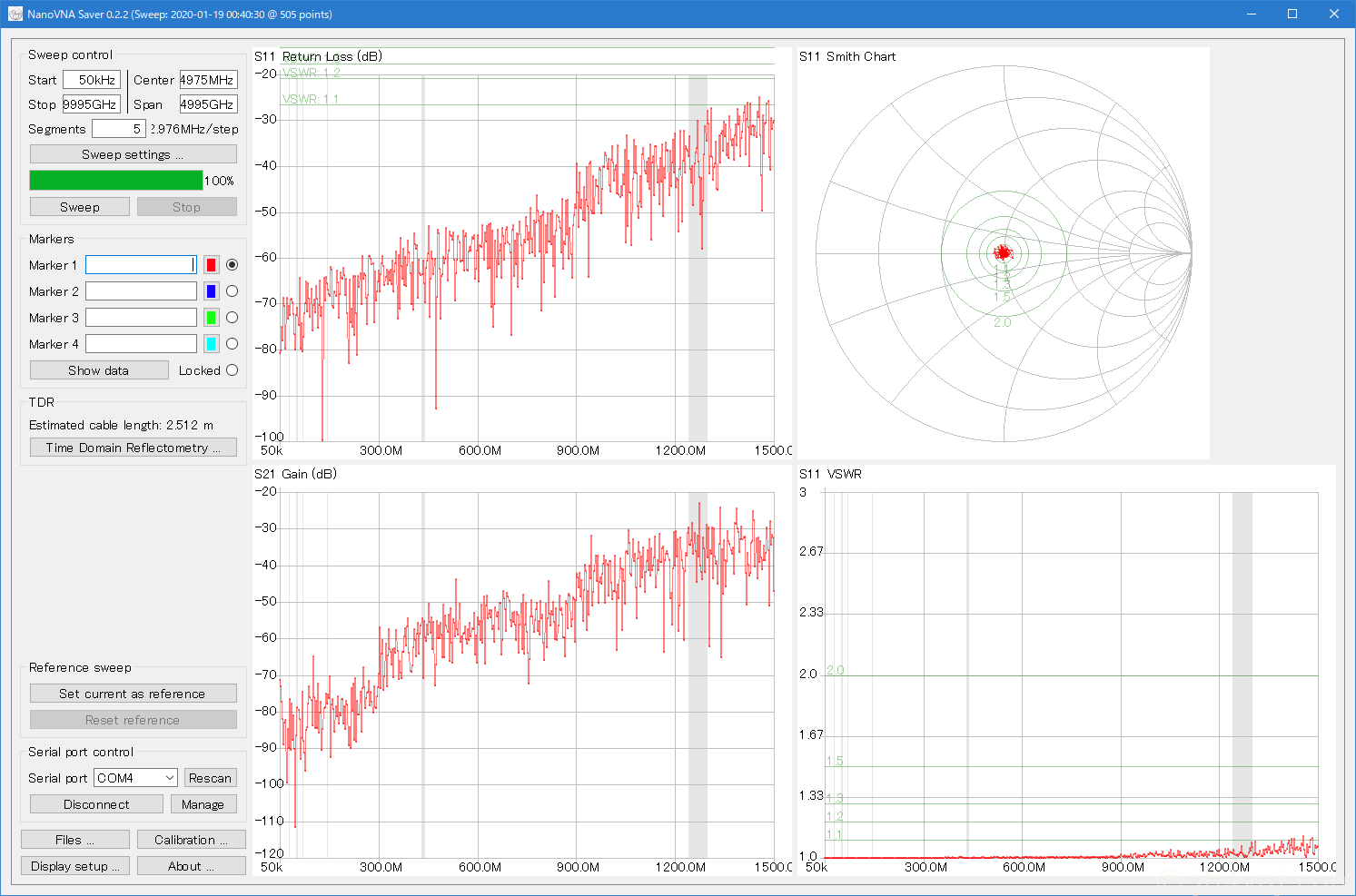The width and height of the screenshot is (1356, 896).
Task: Open Display setup window
Action: 75,866
